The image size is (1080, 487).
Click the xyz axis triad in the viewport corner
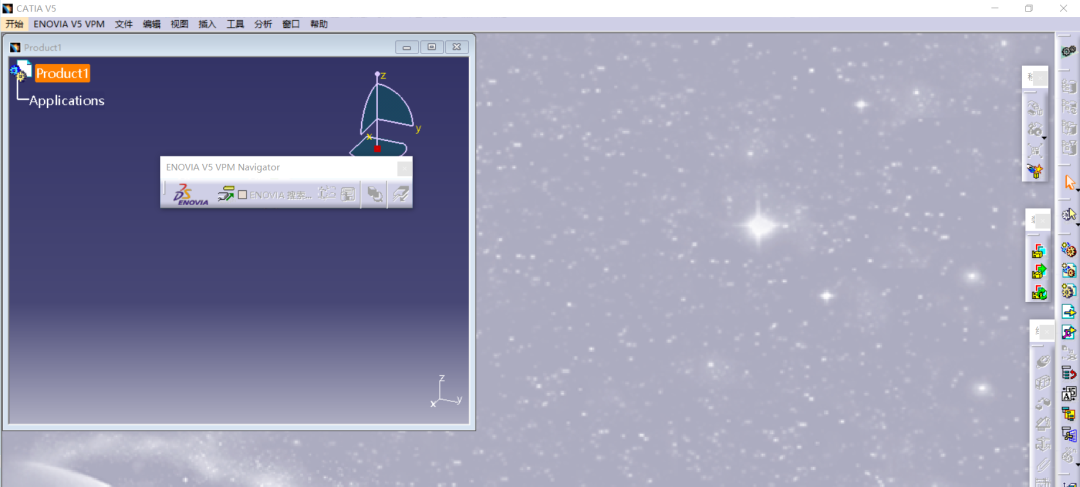tap(446, 392)
